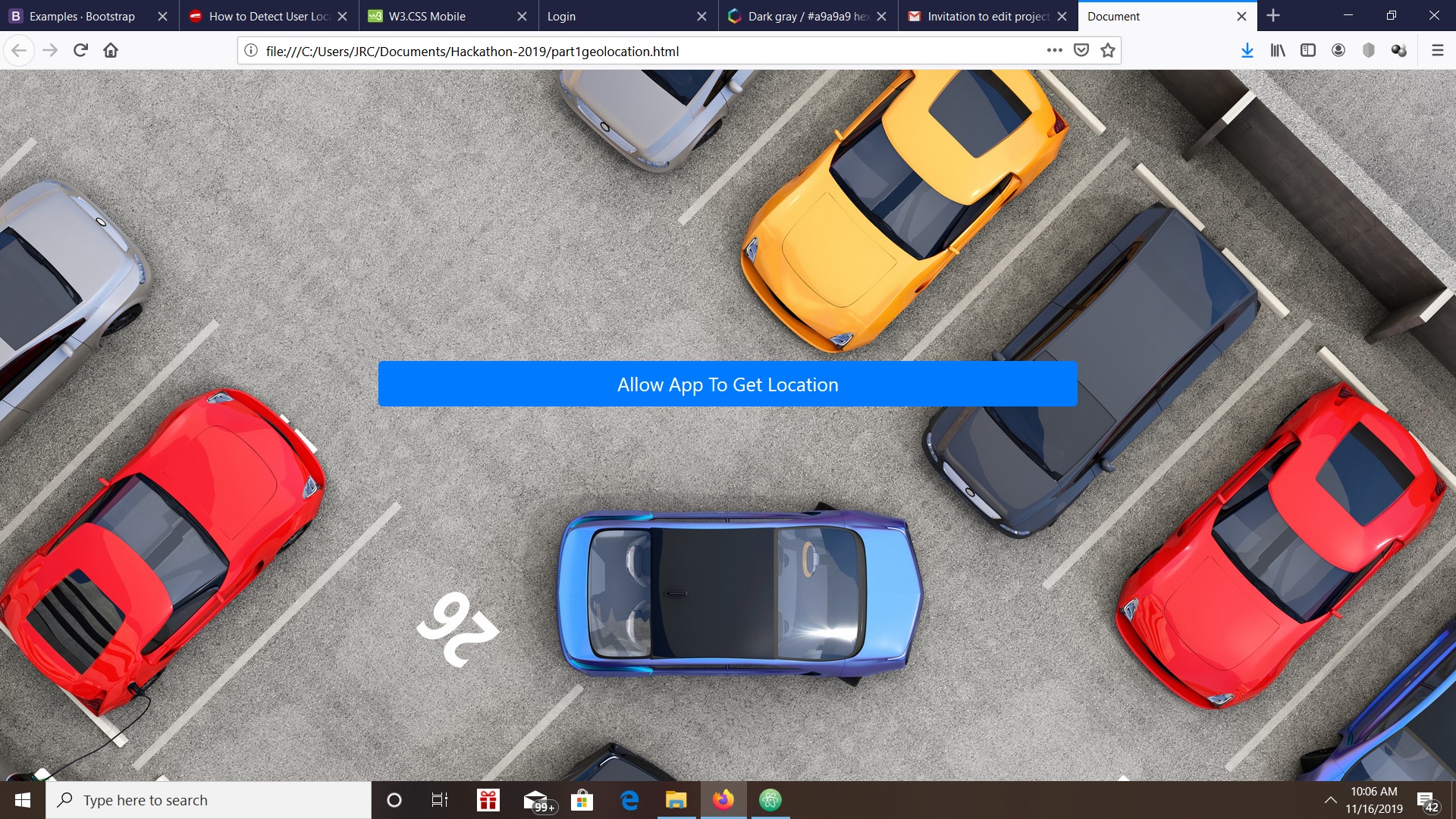Open Microsoft Edge from taskbar
Image resolution: width=1456 pixels, height=819 pixels.
click(629, 800)
